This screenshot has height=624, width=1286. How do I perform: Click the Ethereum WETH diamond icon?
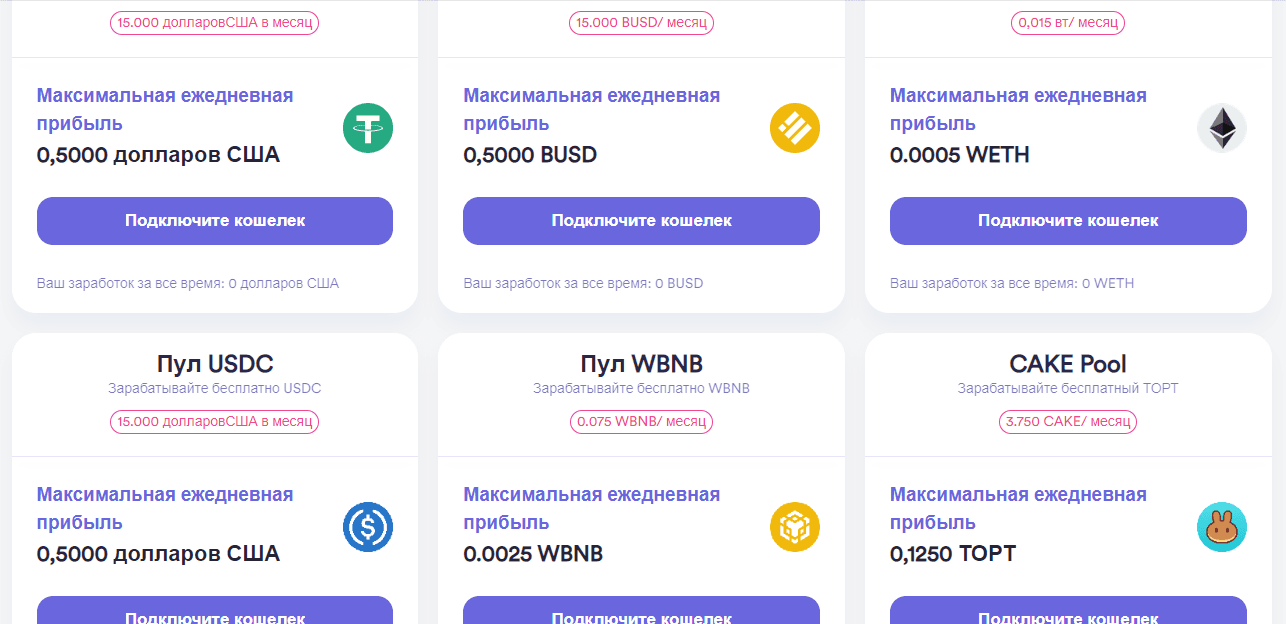(x=1221, y=128)
